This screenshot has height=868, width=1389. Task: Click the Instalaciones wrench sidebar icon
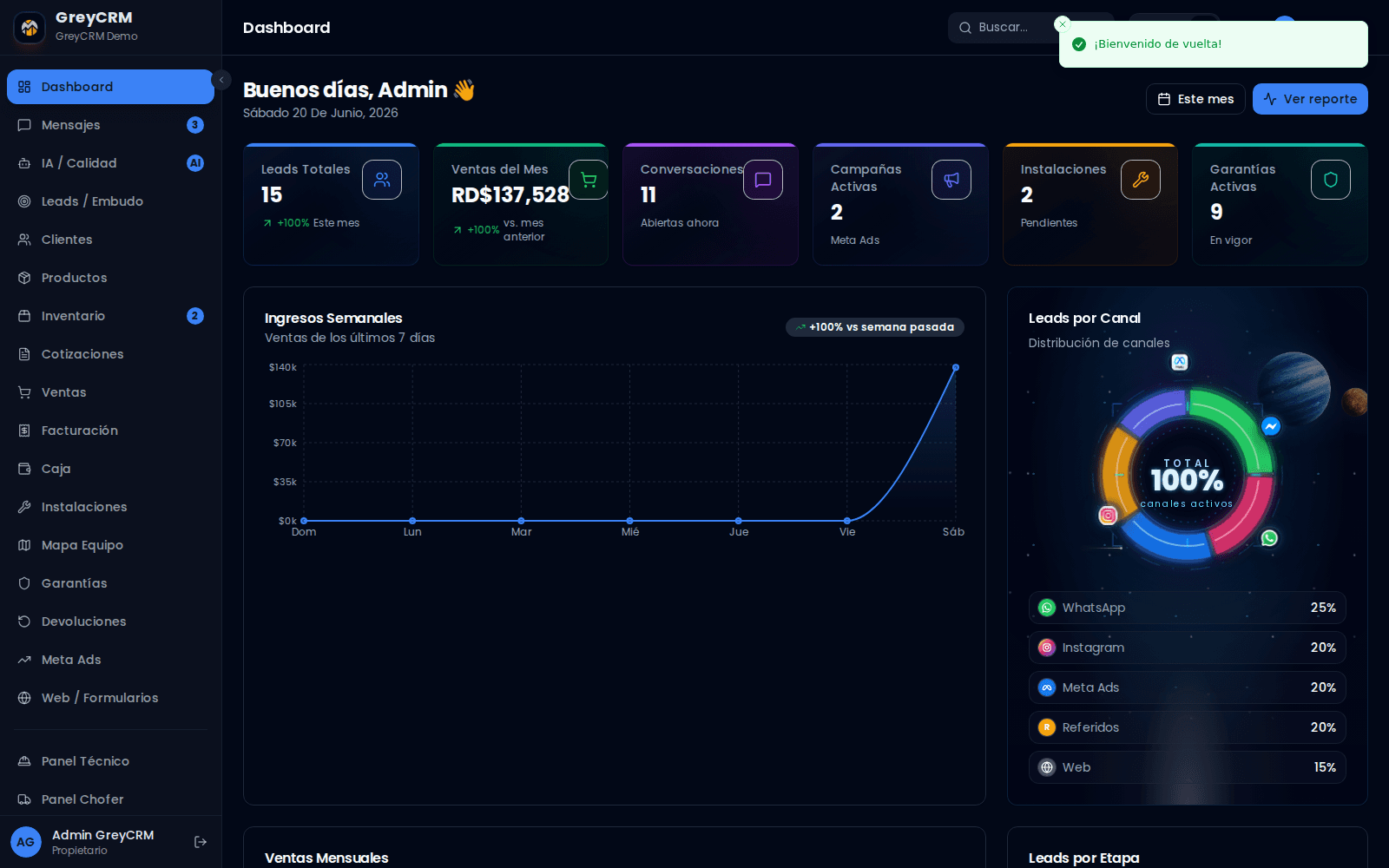tap(24, 507)
